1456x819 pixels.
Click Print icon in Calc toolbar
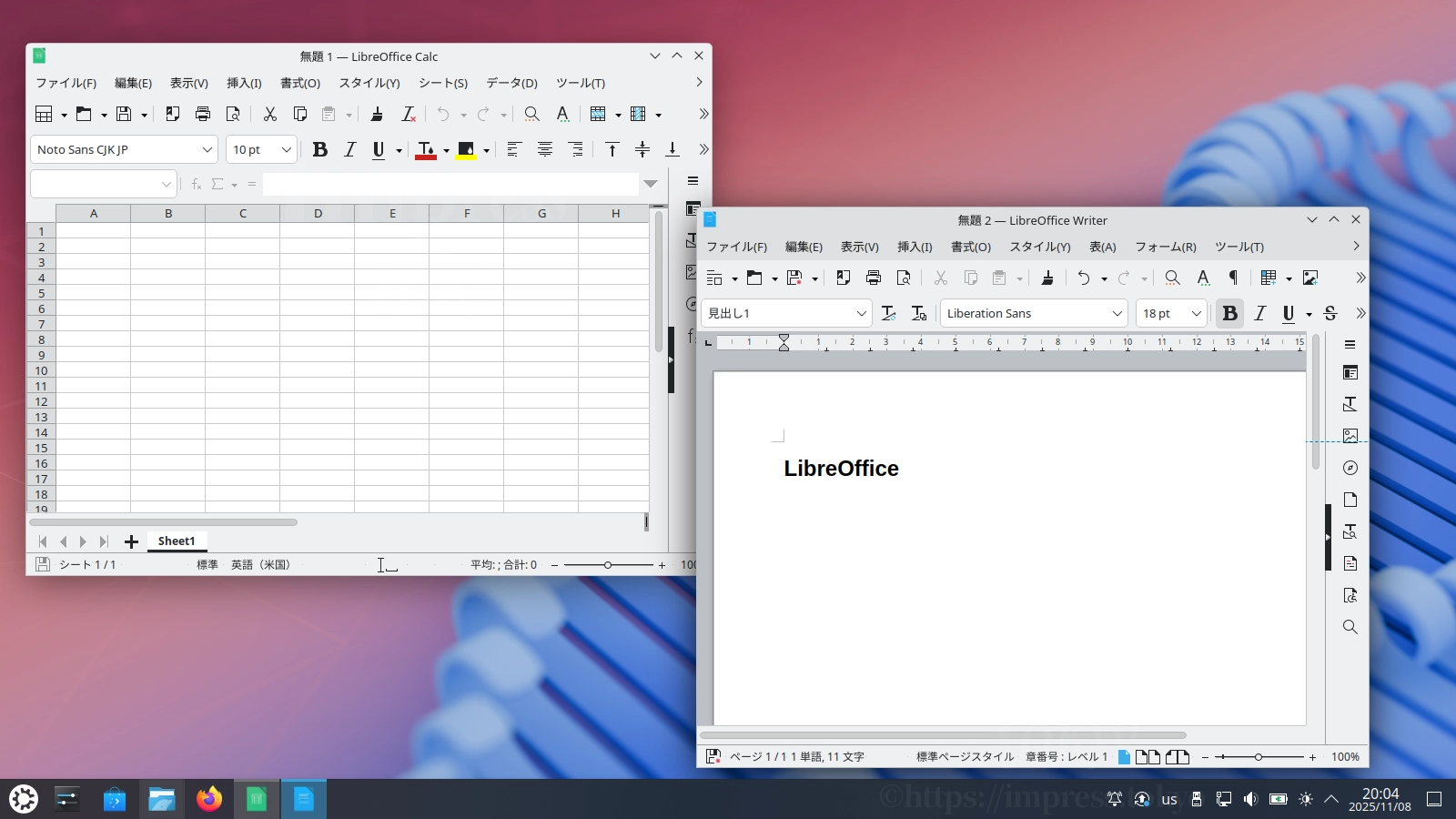tap(203, 114)
